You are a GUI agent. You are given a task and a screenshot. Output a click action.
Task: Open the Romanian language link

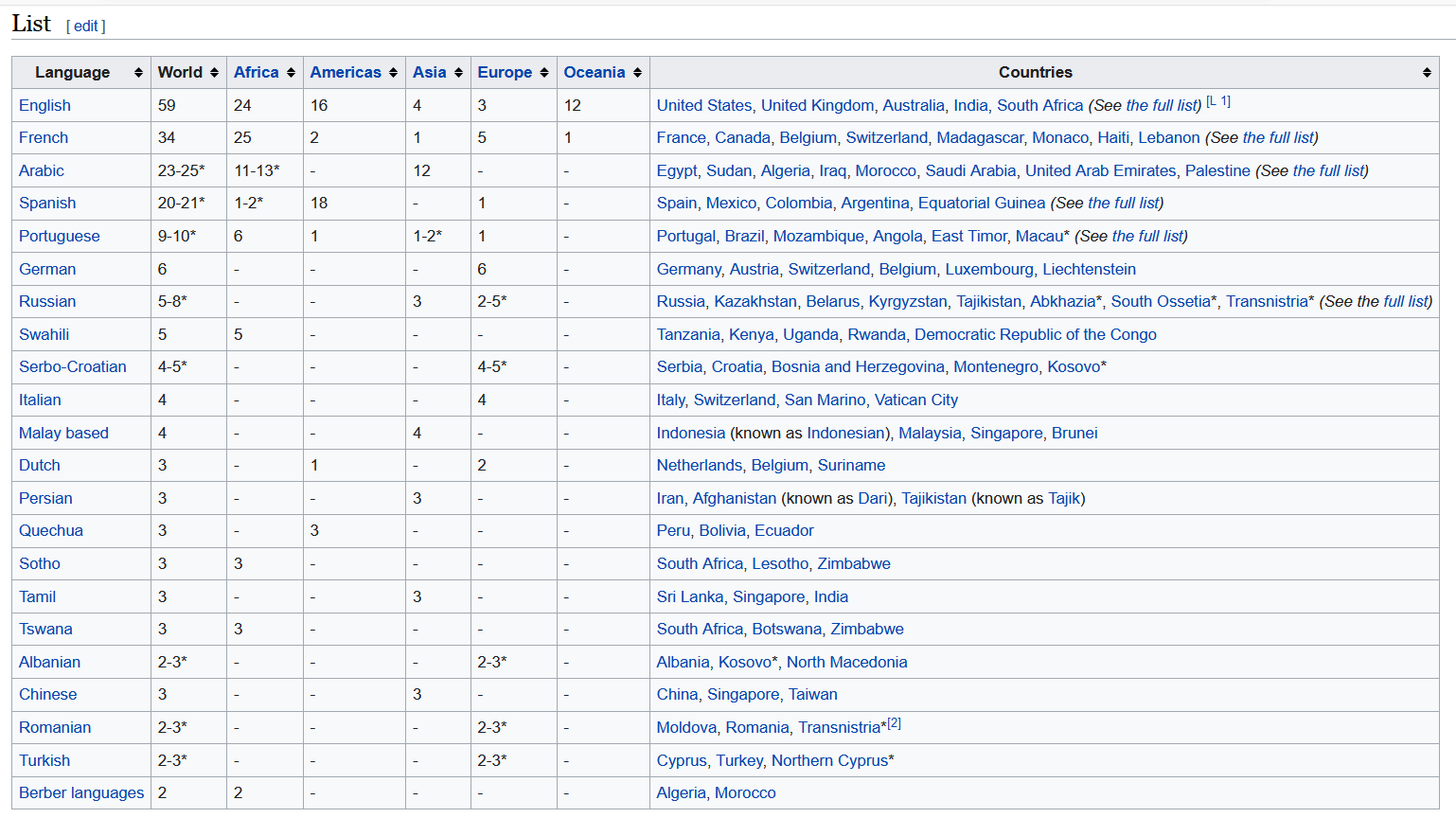pyautogui.click(x=55, y=727)
